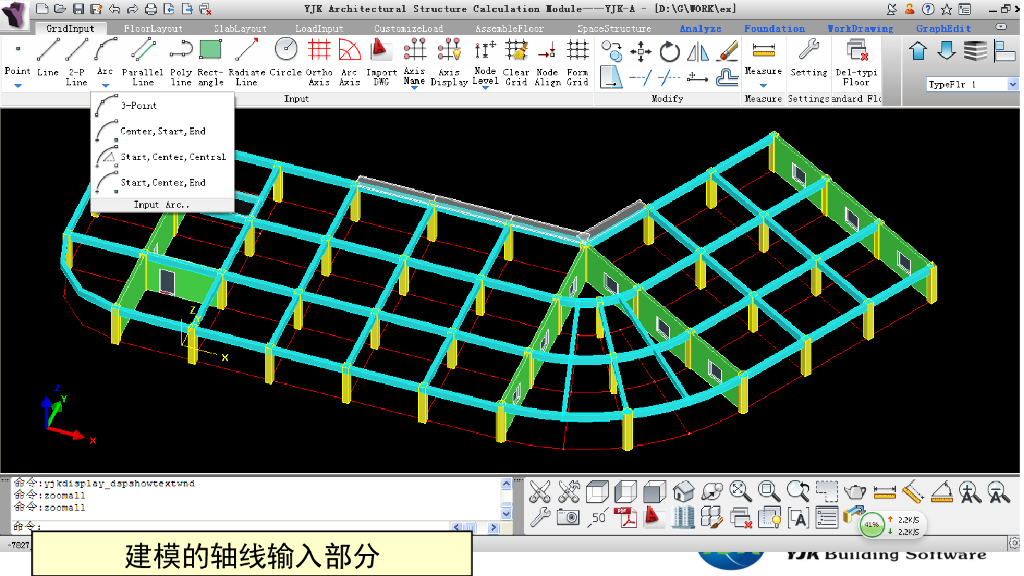1024x576 pixels.
Task: Click the teapot render icon
Action: [855, 491]
